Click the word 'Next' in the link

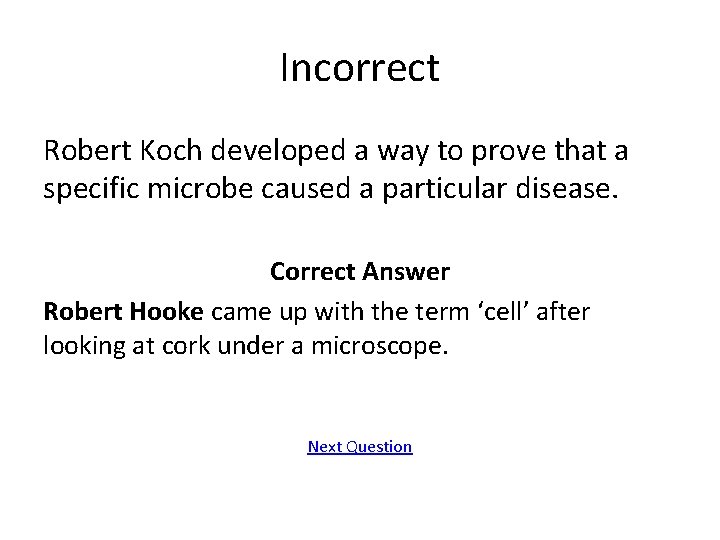pos(324,446)
